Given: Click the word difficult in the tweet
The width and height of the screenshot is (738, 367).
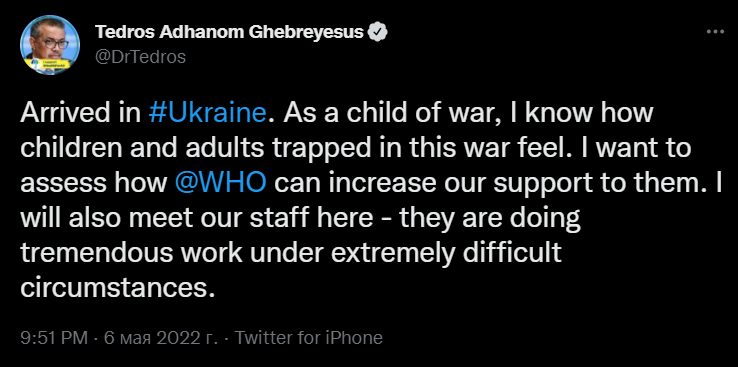Looking at the screenshot, I should pyautogui.click(x=513, y=253).
